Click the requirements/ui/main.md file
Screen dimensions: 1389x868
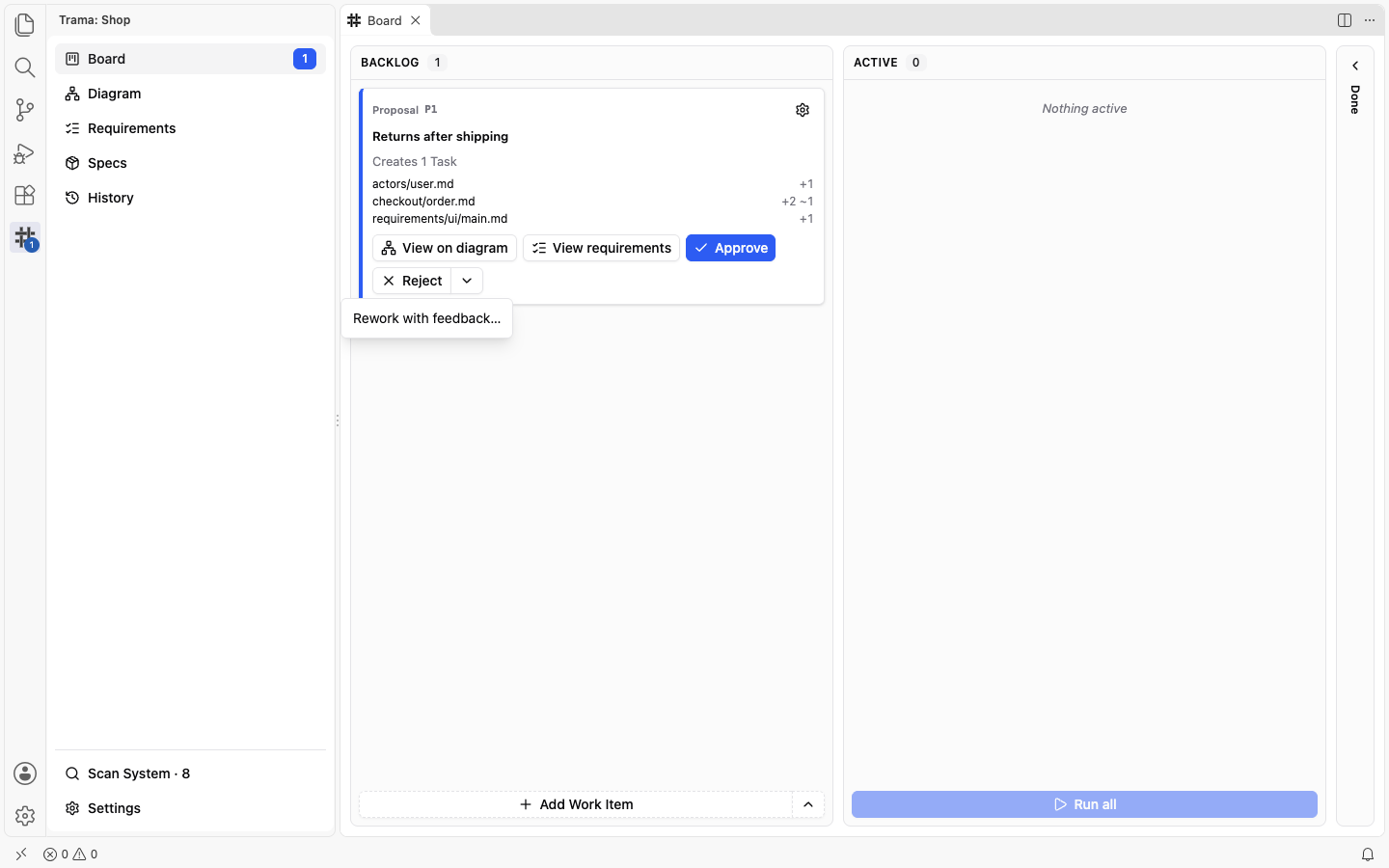point(440,219)
